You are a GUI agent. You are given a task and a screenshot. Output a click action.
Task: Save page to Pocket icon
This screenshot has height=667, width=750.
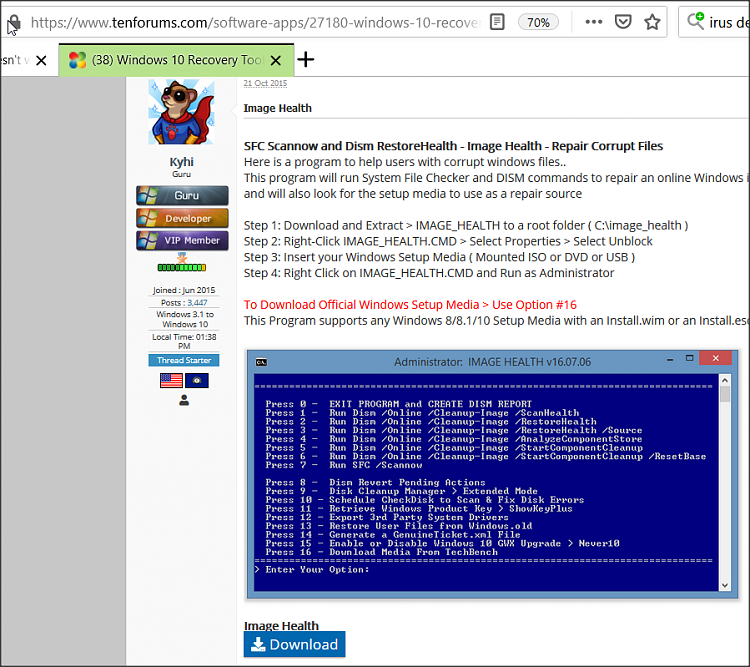point(623,22)
